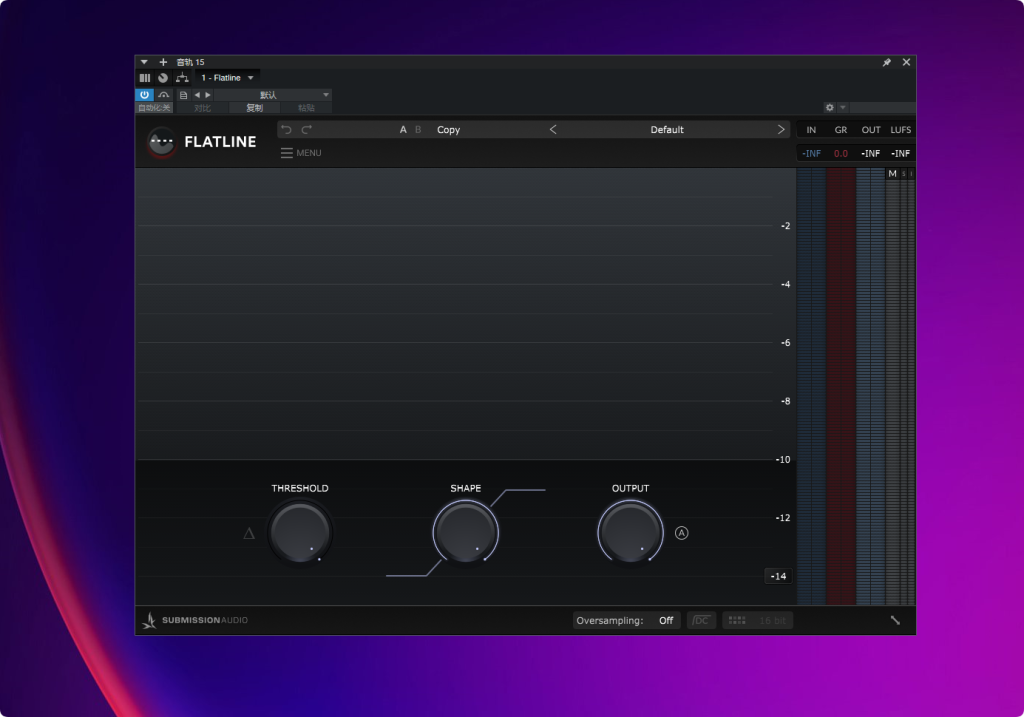The height and width of the screenshot is (717, 1024).
Task: Open the hamburger MENU in Flatline
Action: [300, 153]
